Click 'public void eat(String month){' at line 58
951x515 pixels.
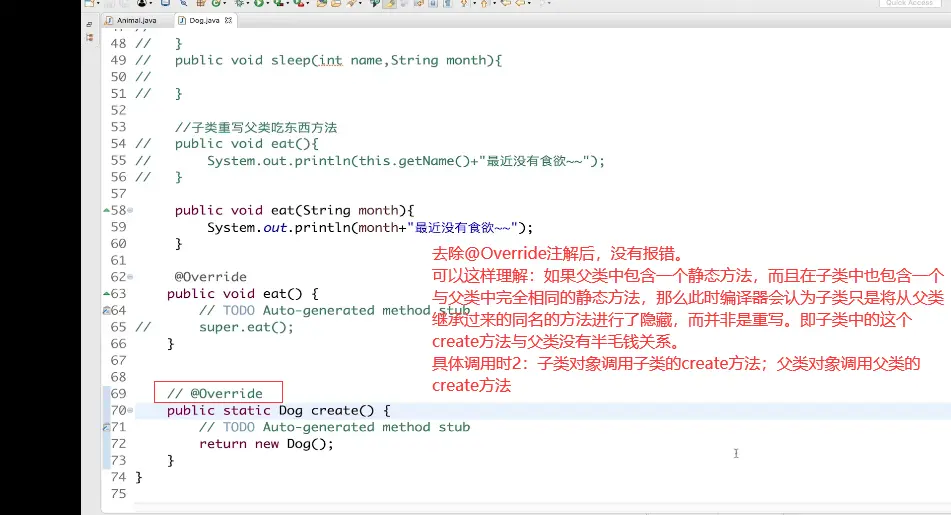coord(294,210)
